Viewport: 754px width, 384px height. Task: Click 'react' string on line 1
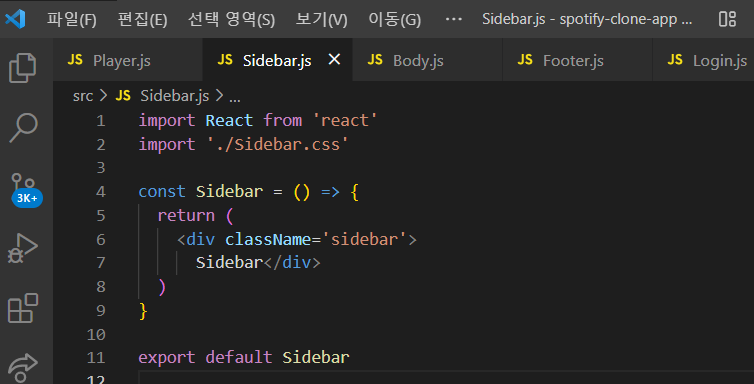coord(344,121)
